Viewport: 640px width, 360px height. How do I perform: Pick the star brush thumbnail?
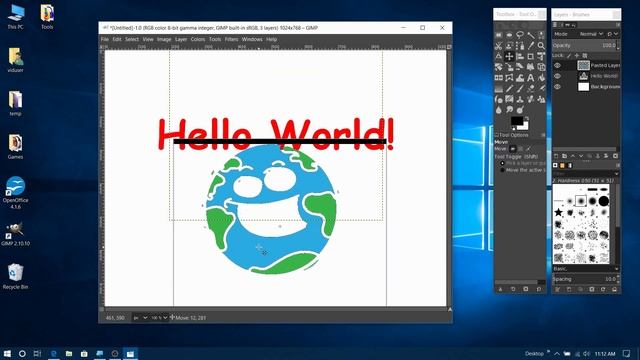click(558, 212)
